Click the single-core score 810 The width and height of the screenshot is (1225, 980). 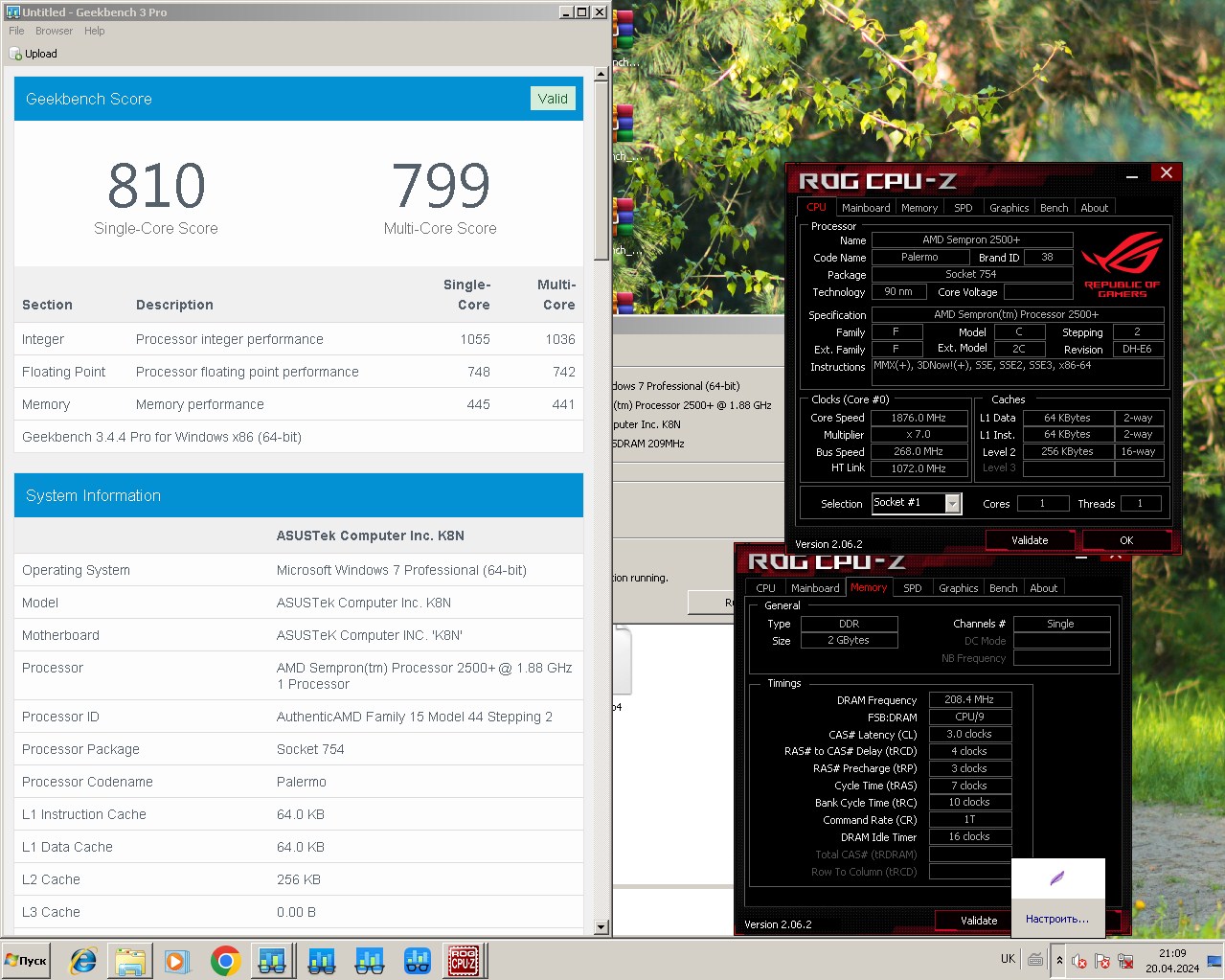coord(156,185)
